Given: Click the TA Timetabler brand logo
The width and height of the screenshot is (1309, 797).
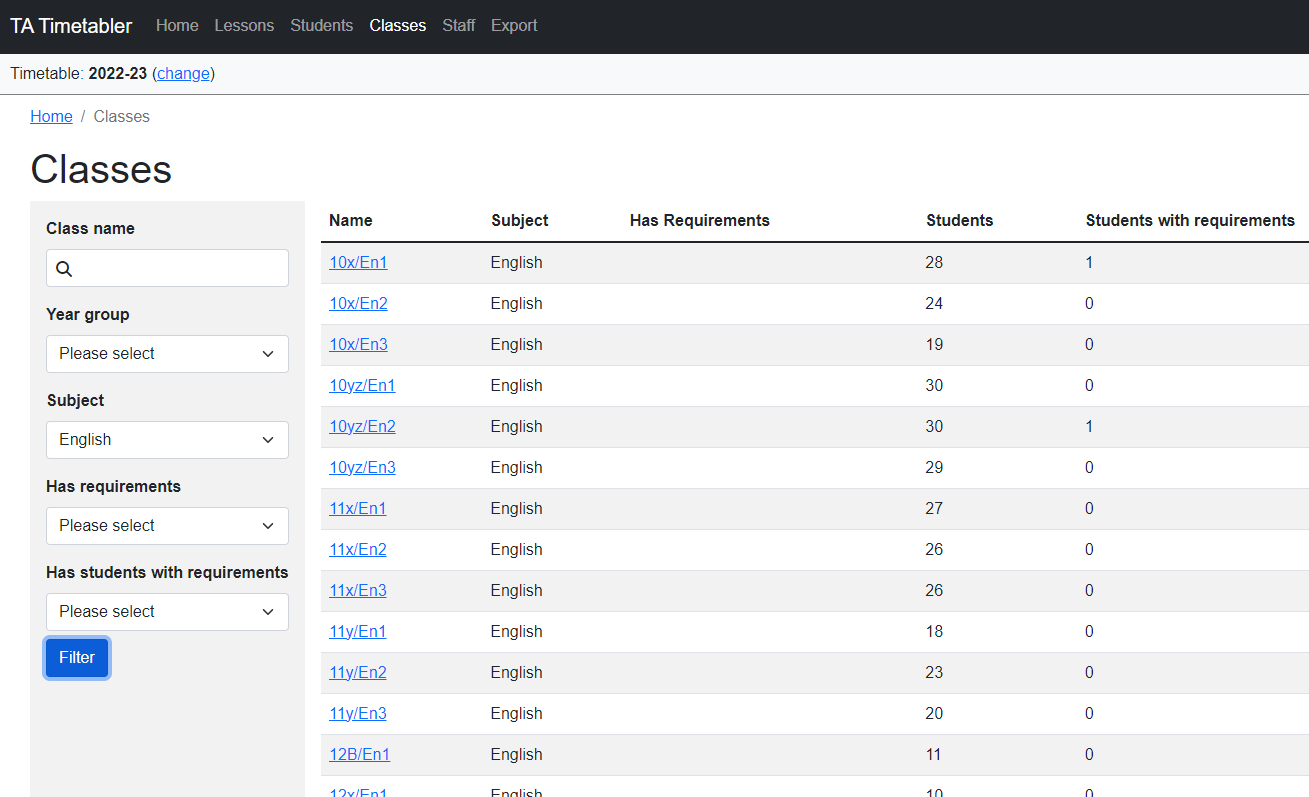Looking at the screenshot, I should [x=71, y=26].
